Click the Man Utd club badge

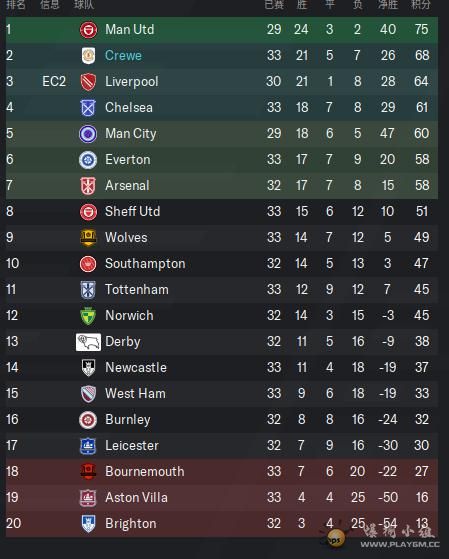88,30
